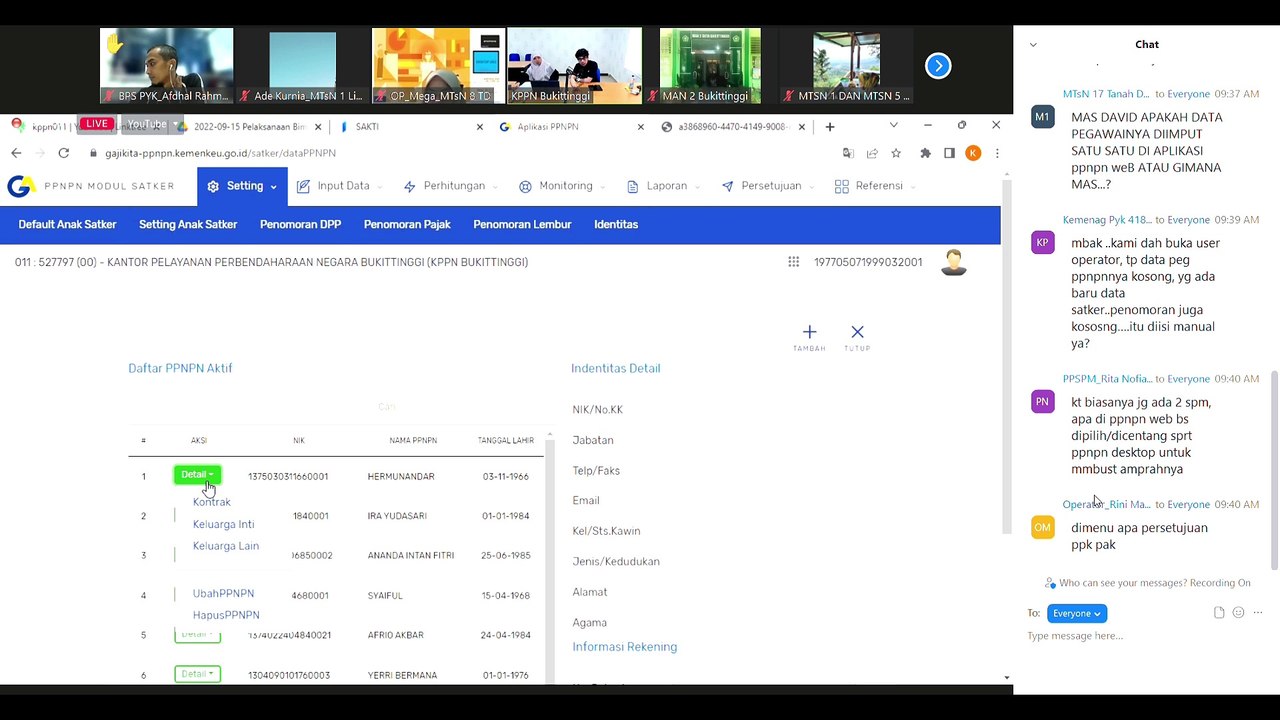The height and width of the screenshot is (720, 1280).
Task: Open the Detail dropdown for Yerri Bermana
Action: point(197,674)
